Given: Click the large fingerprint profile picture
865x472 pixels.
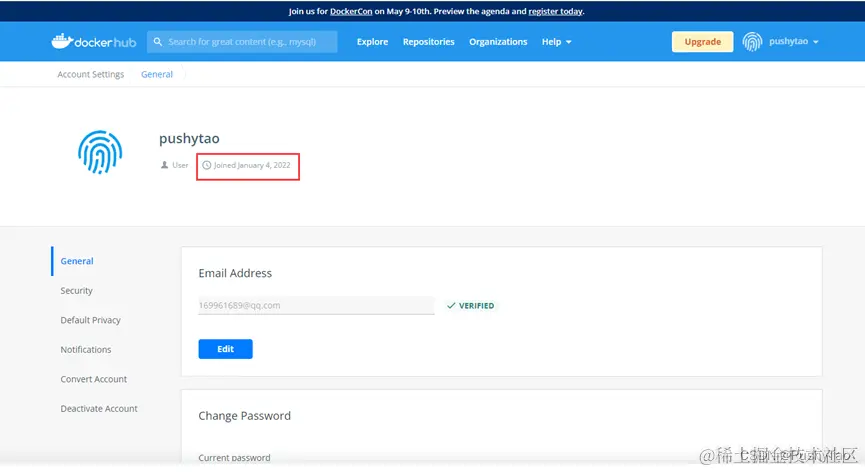Looking at the screenshot, I should coord(100,152).
